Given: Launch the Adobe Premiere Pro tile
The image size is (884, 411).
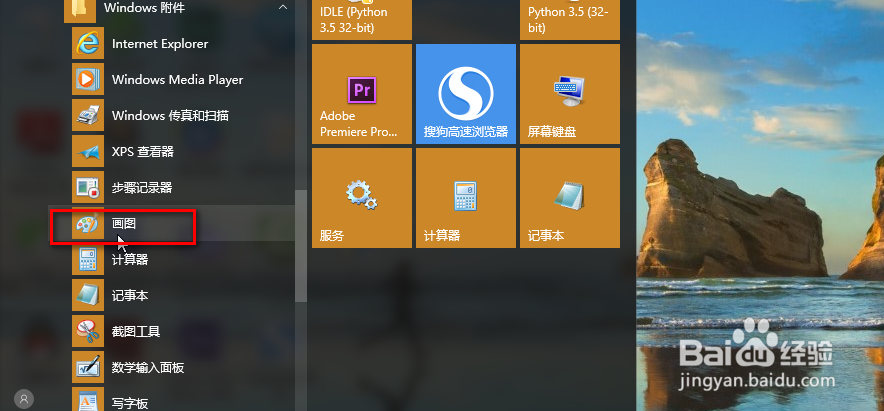Looking at the screenshot, I should (362, 94).
